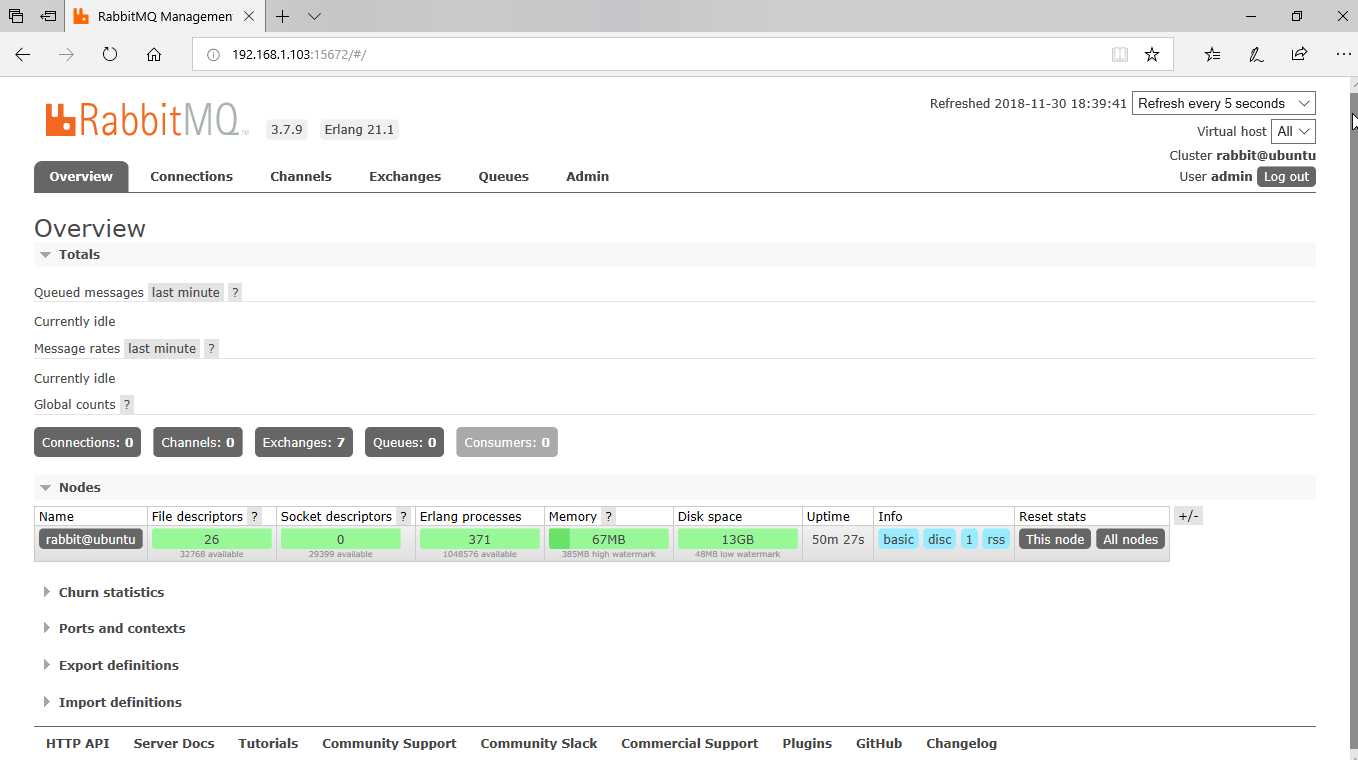Click the RabbitMQ logo
The width and height of the screenshot is (1358, 760).
tap(147, 120)
